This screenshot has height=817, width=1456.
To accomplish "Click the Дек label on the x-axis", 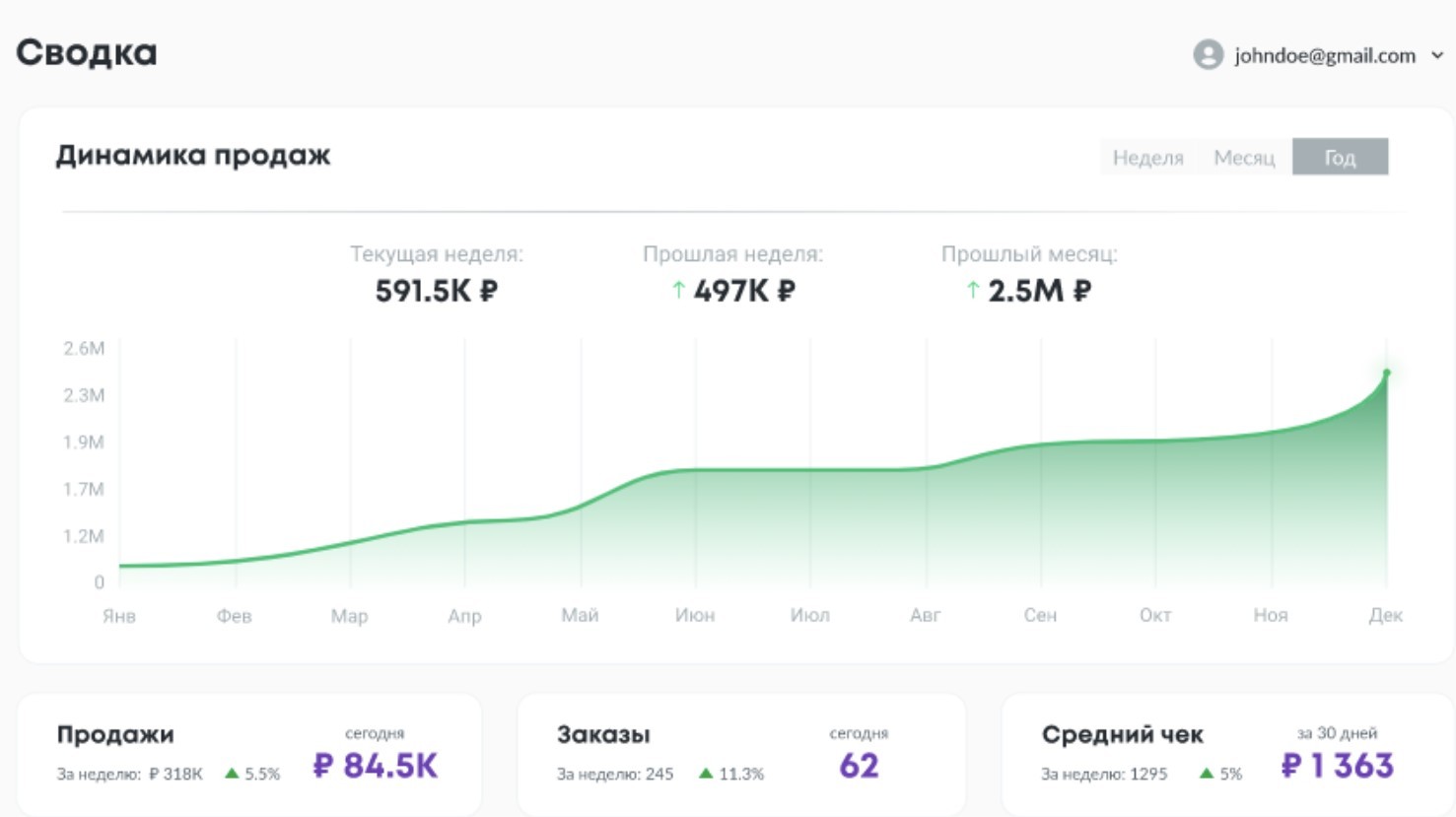I will (x=1386, y=615).
